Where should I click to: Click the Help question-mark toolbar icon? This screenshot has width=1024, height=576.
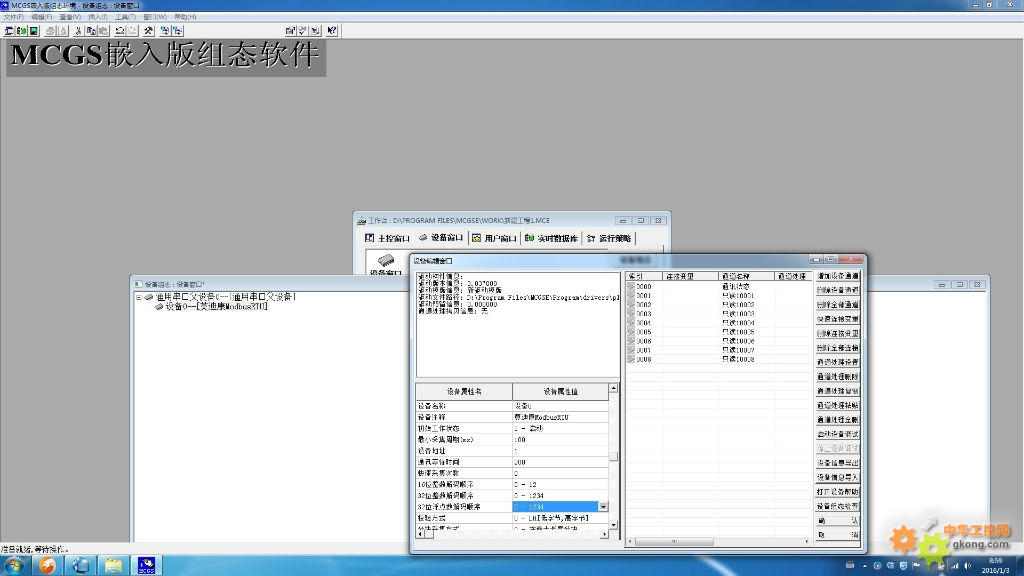(332, 31)
